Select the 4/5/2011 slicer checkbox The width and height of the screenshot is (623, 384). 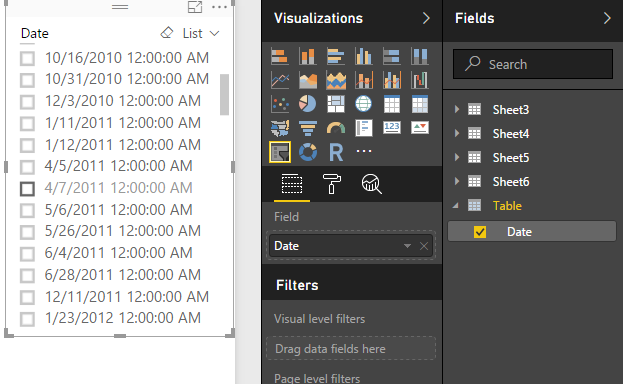click(x=27, y=167)
